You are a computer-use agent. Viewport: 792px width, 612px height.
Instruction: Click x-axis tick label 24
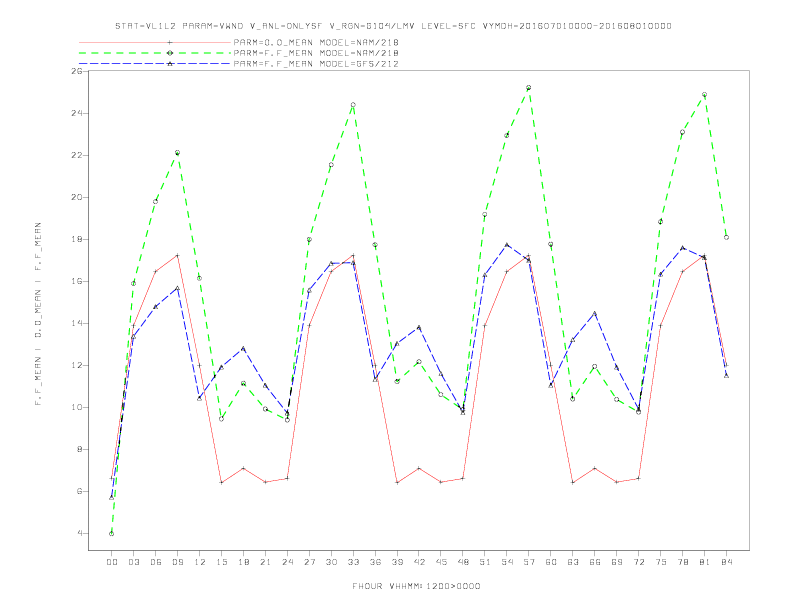(x=287, y=562)
